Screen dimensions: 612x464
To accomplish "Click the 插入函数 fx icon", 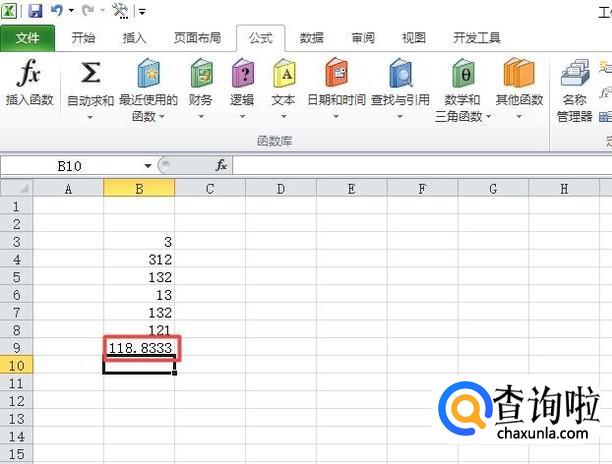I will pyautogui.click(x=29, y=73).
